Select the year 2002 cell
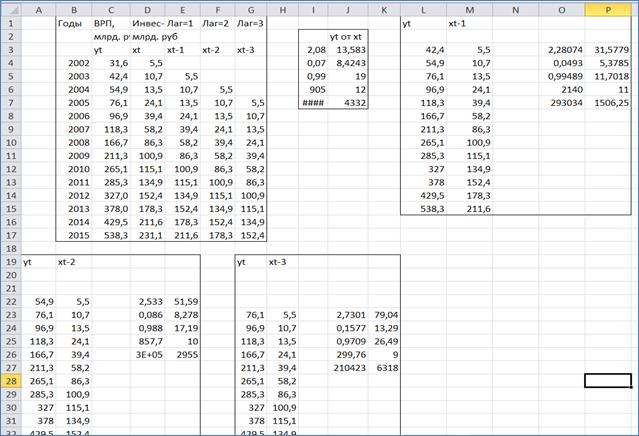Viewport: 639px width, 436px height. (x=73, y=62)
